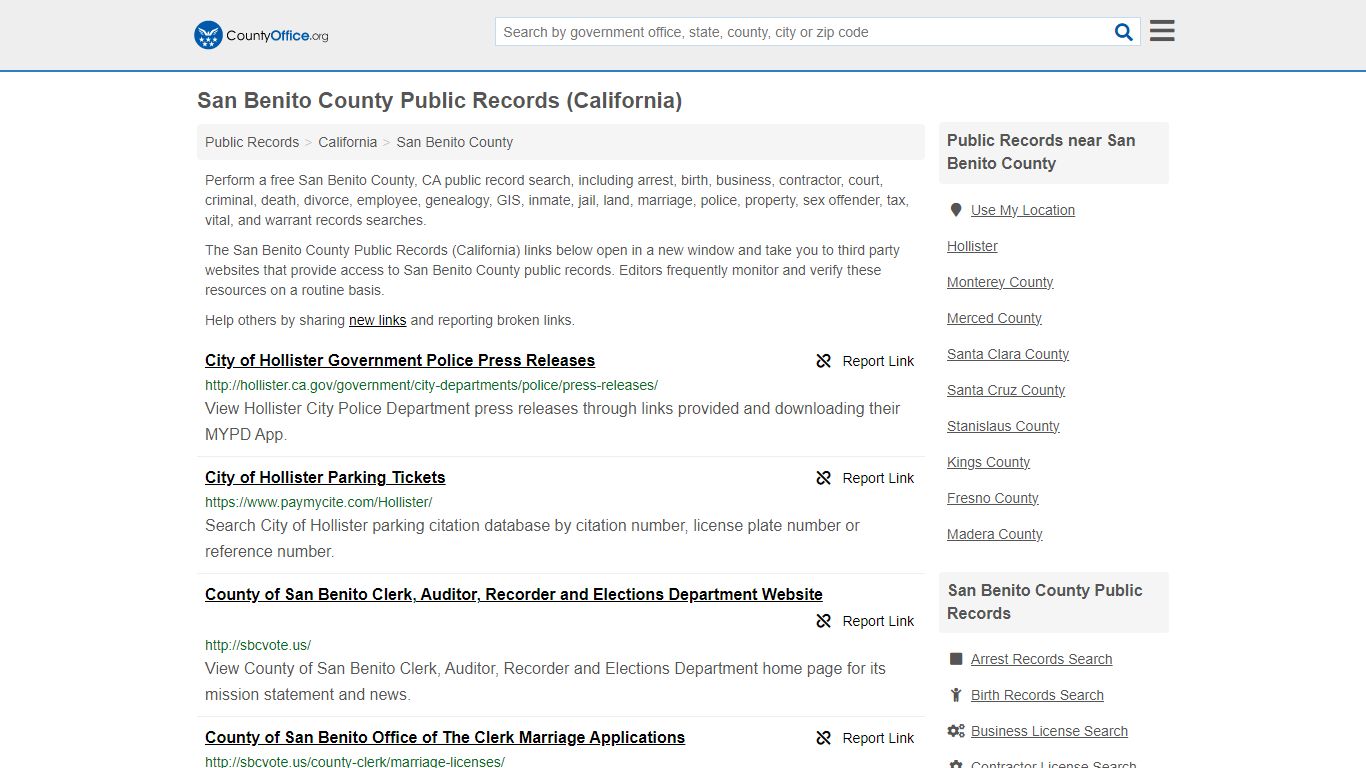
Task: Open Office of The Clerk Marriage Applications
Action: coord(445,737)
